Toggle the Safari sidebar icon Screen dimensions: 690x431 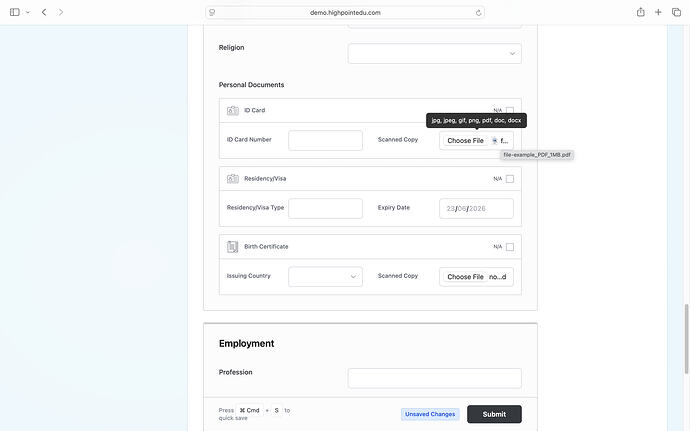15,12
